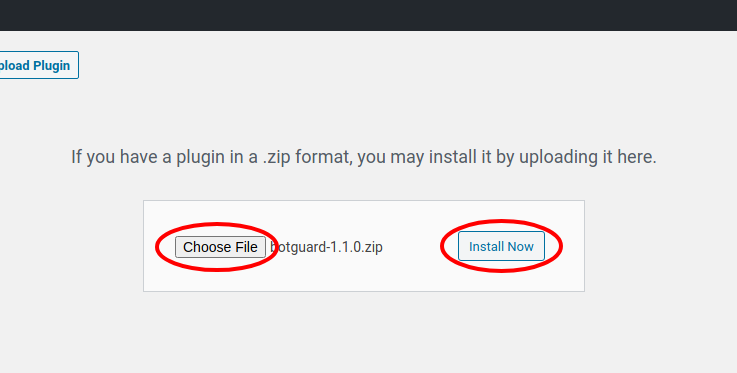Click the Upload Plugin button
This screenshot has height=373, width=737.
[39, 65]
